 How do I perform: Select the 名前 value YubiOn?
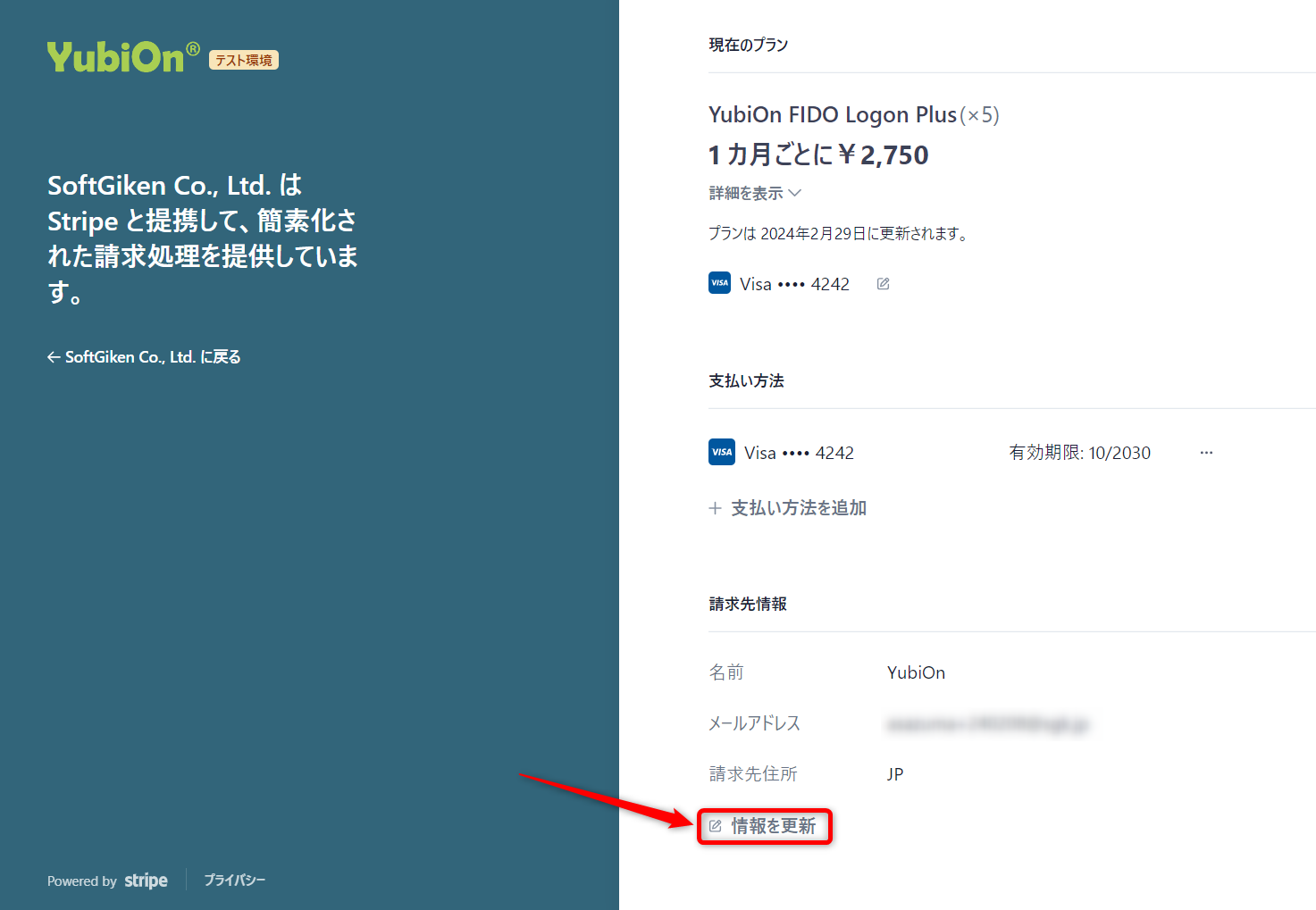(916, 672)
